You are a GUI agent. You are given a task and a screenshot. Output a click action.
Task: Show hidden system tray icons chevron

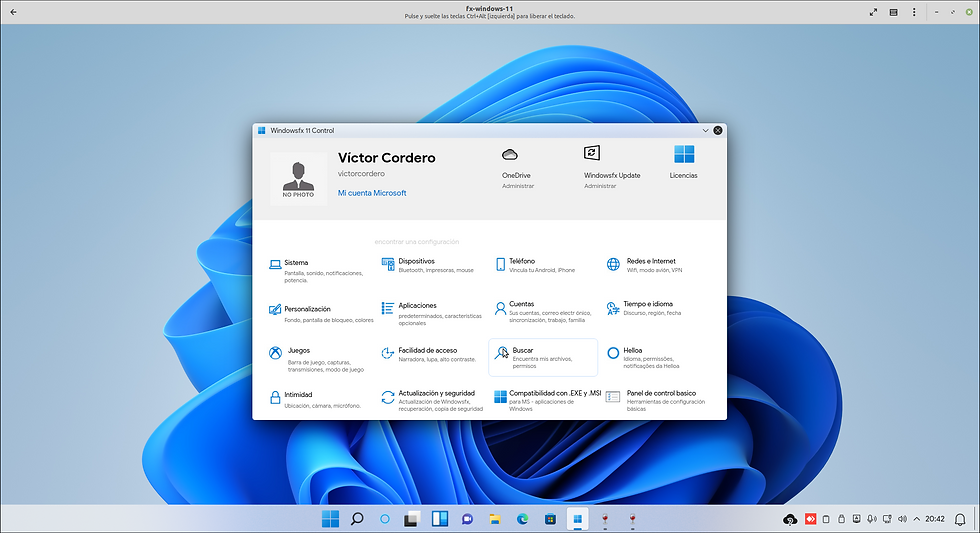[917, 519]
